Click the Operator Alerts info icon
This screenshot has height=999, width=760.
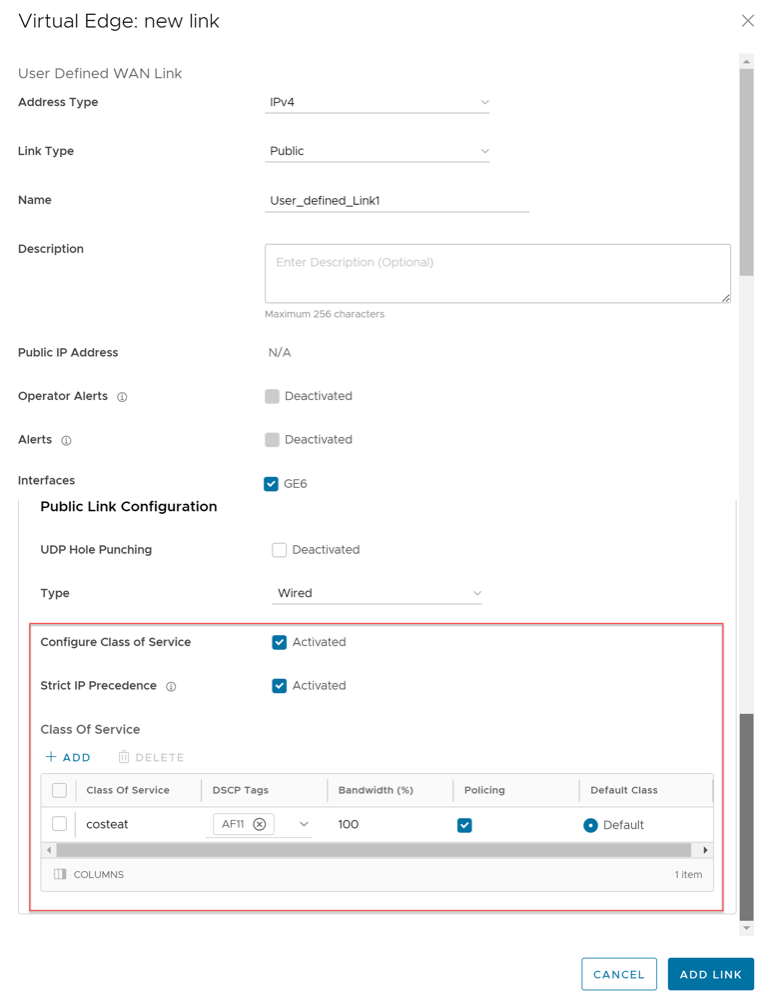pos(122,397)
